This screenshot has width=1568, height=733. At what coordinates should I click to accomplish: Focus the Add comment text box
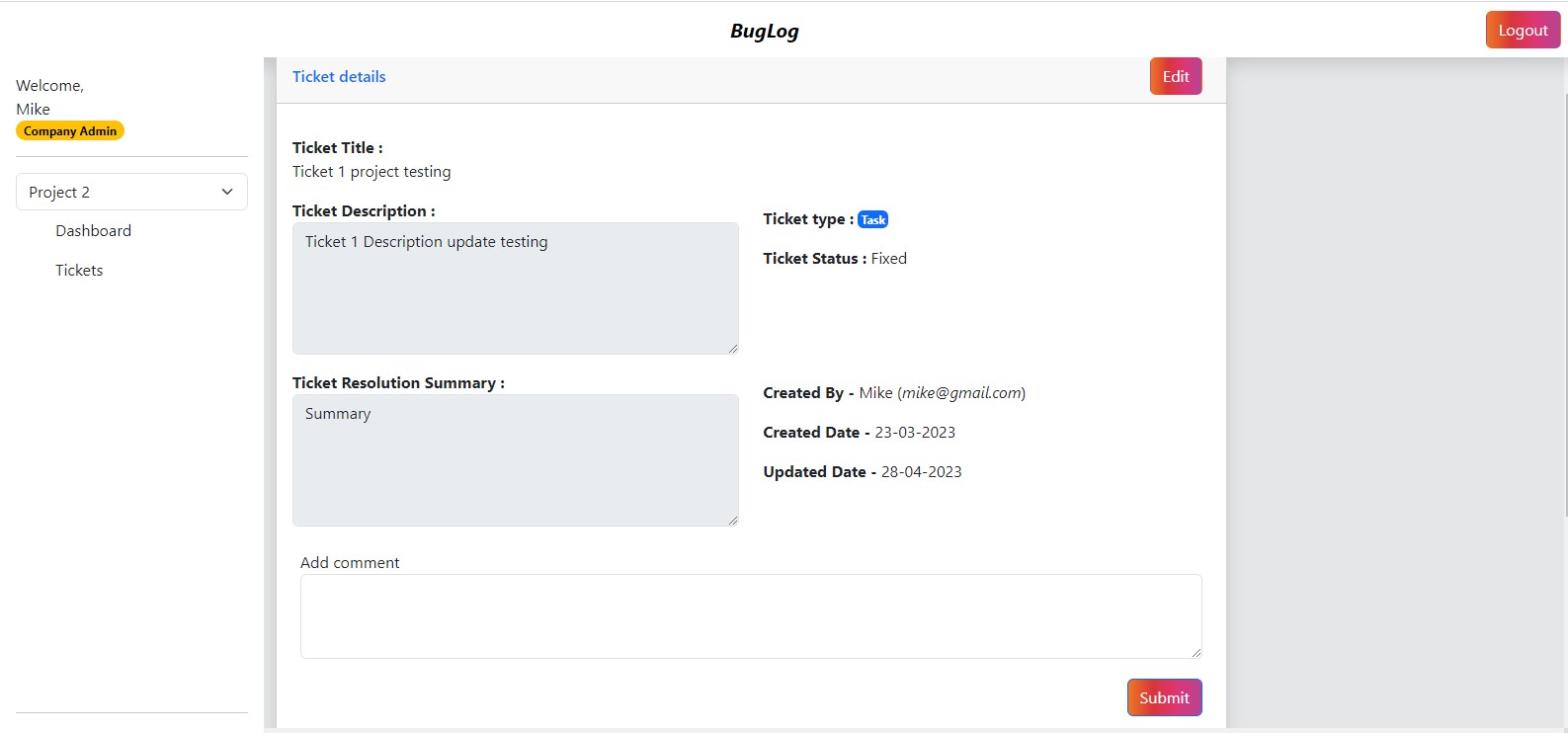[751, 616]
